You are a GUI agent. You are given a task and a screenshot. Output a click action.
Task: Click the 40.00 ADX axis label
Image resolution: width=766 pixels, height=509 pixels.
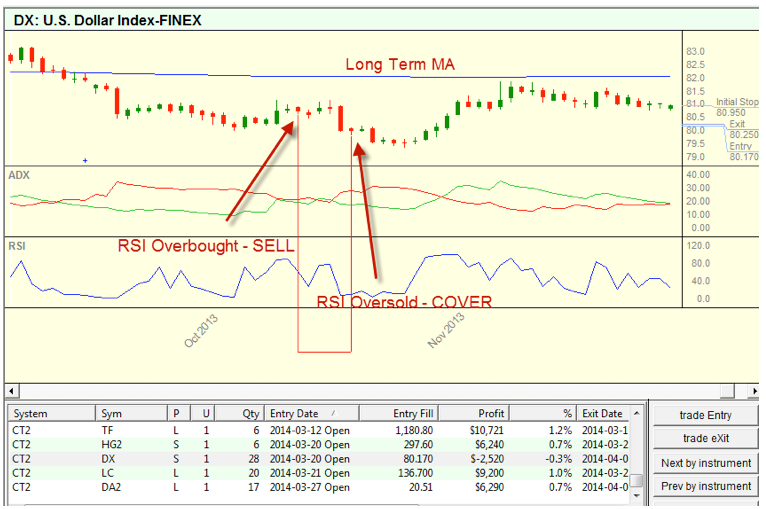click(x=698, y=174)
